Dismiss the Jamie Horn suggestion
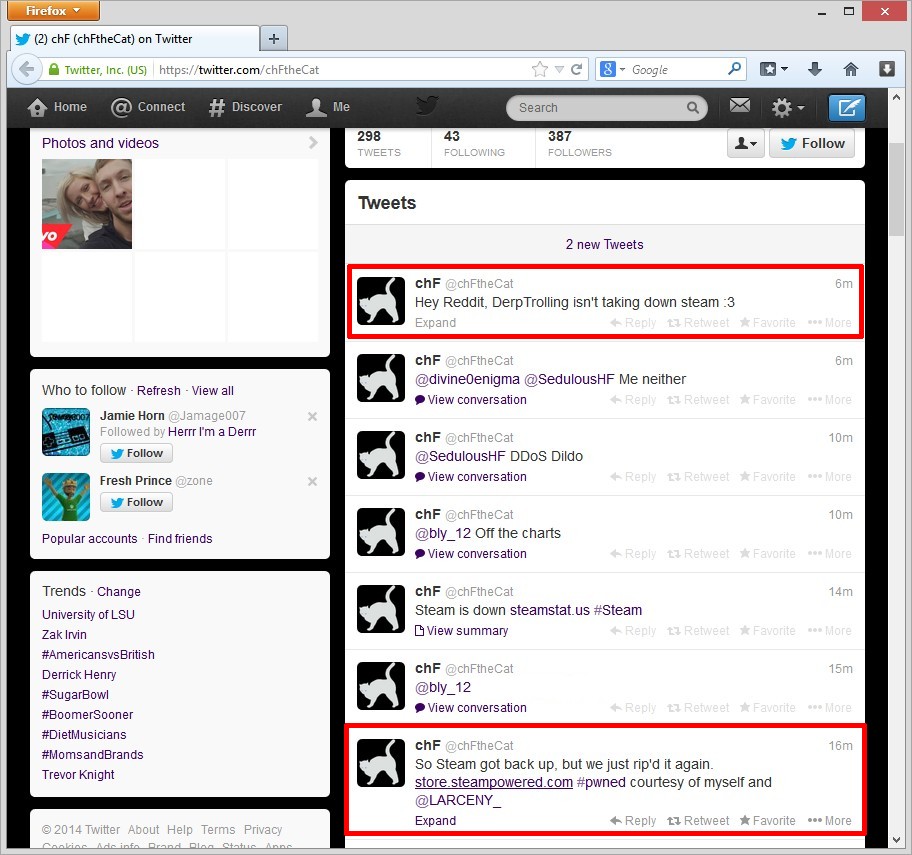Screen dimensions: 912x855 coord(312,416)
